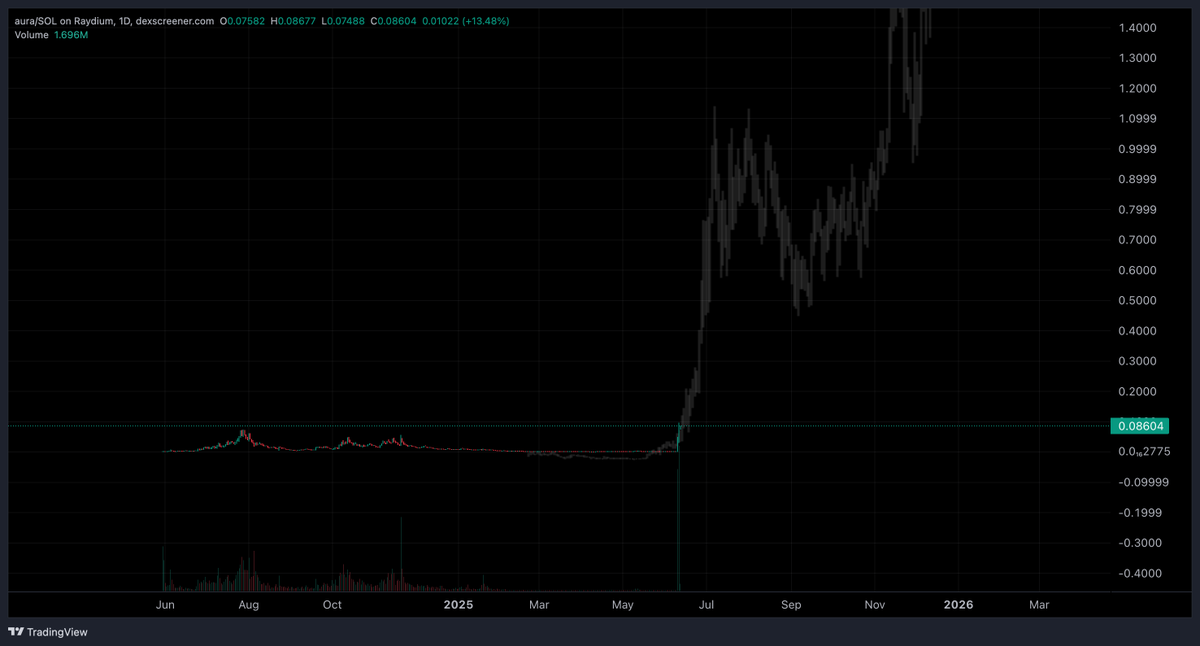Screen dimensions: 1200x646
Task: Click the -0.09999 price axis label
Action: coord(1143,482)
